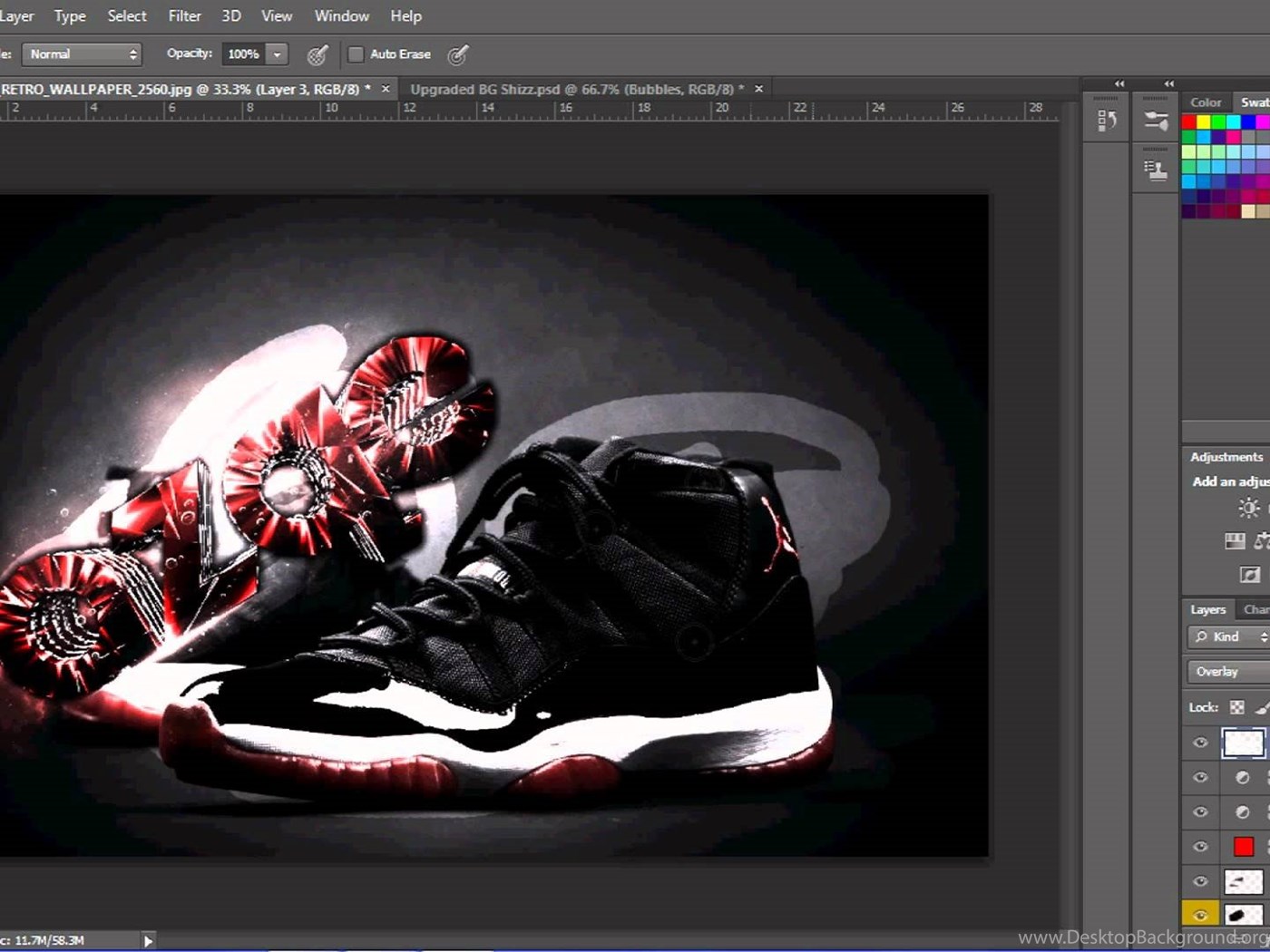Screen dimensions: 1270x952
Task: Enable the Auto Erase checkbox
Action: [x=356, y=54]
